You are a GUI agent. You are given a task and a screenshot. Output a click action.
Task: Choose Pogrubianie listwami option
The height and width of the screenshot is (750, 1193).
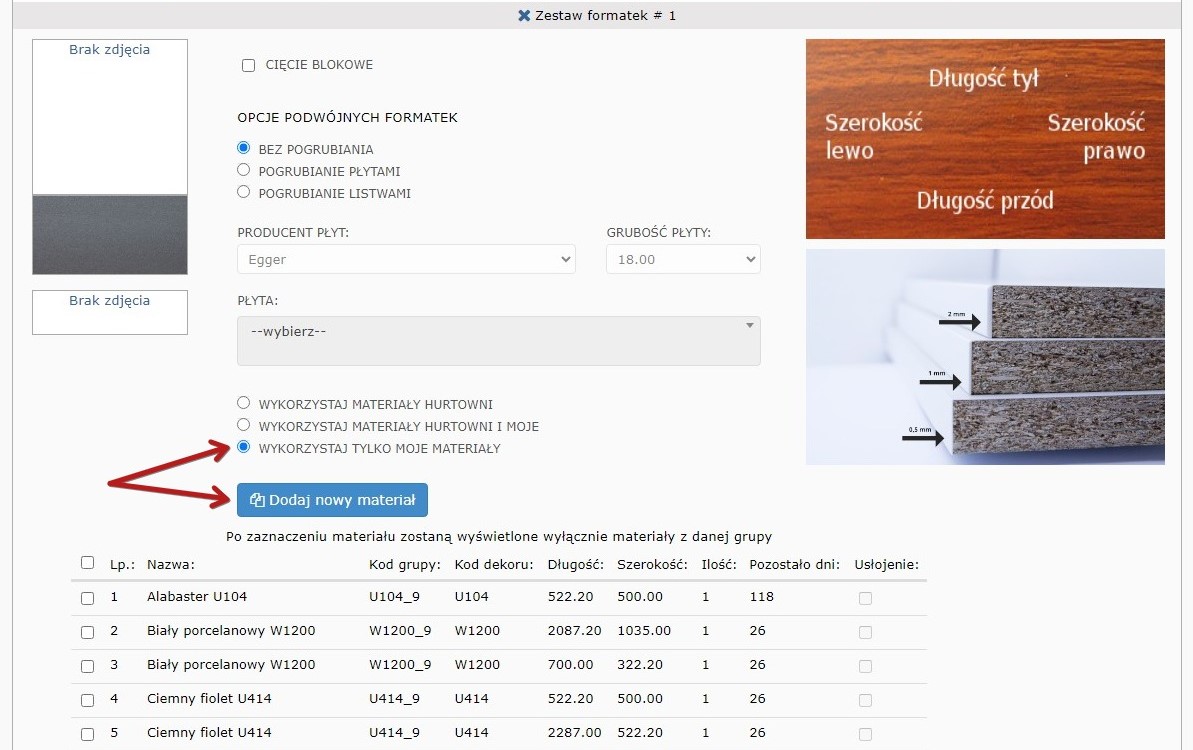coord(244,192)
